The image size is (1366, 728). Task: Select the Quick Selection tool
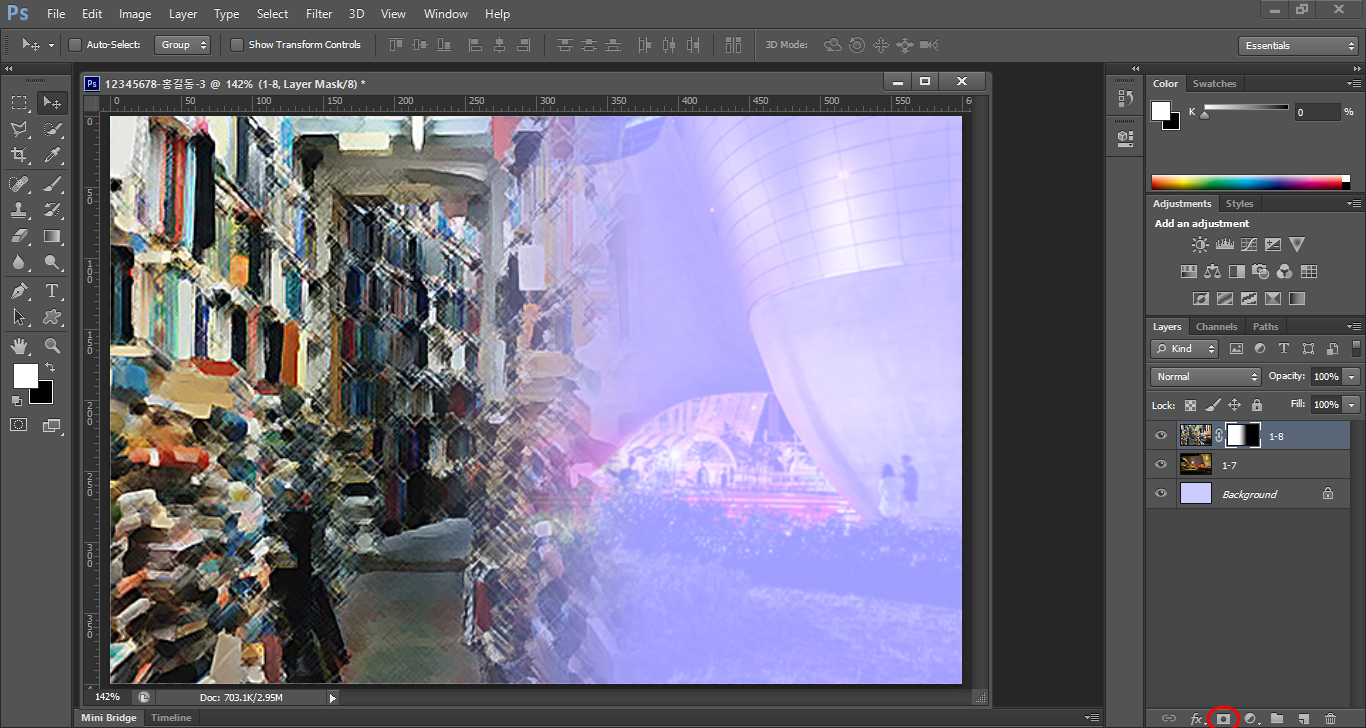click(52, 129)
